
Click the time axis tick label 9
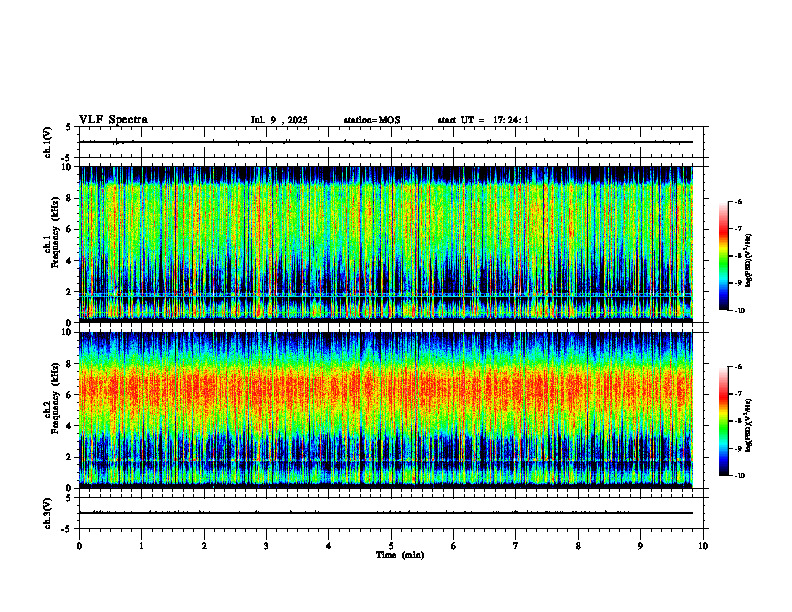click(640, 546)
